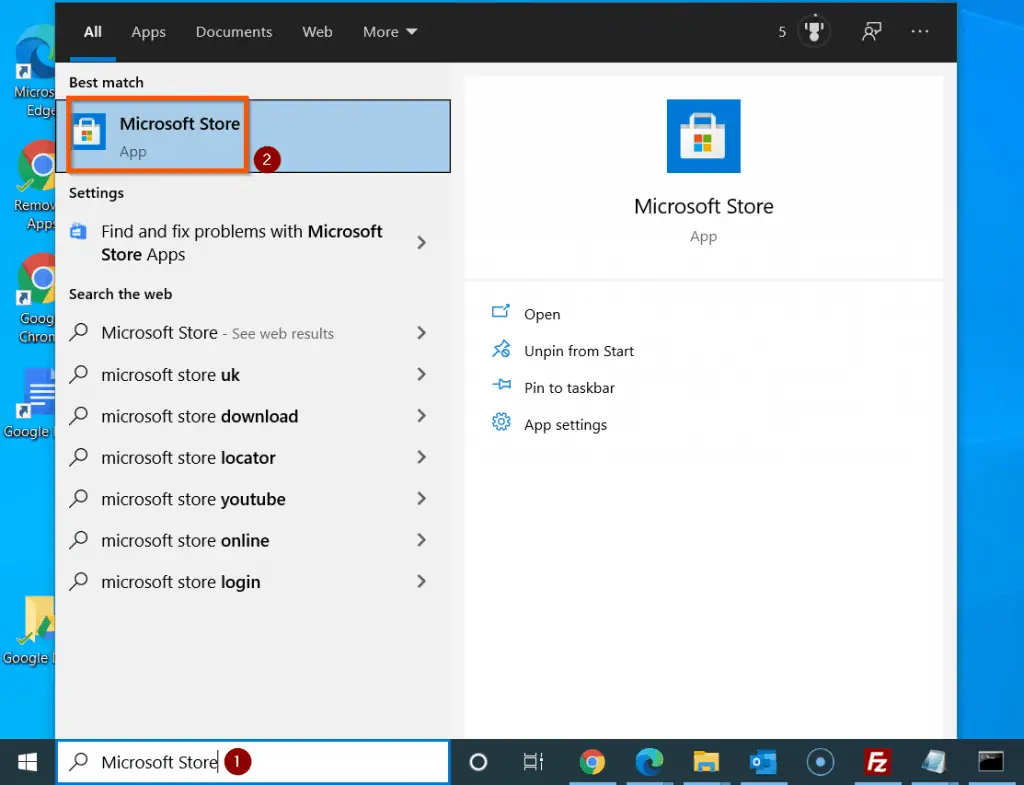Image resolution: width=1024 pixels, height=785 pixels.
Task: Switch to the Documents search tab
Action: pos(233,31)
